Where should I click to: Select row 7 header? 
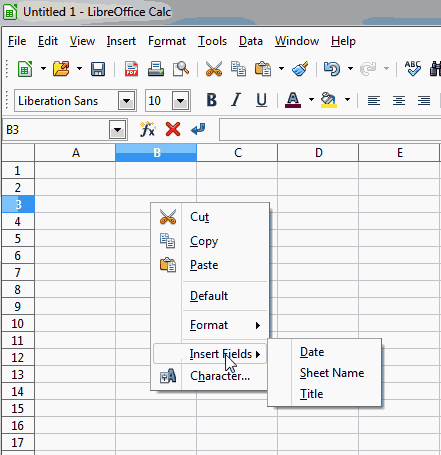pos(18,273)
